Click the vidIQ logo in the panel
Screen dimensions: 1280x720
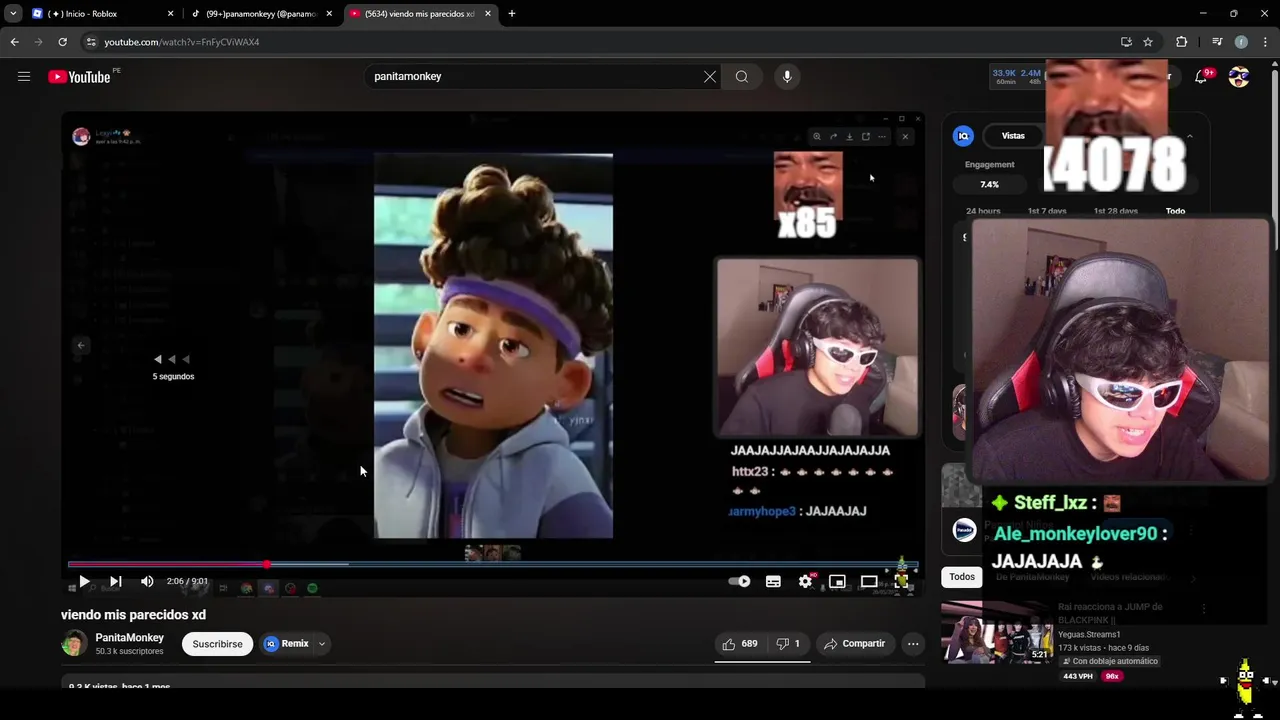pos(963,136)
